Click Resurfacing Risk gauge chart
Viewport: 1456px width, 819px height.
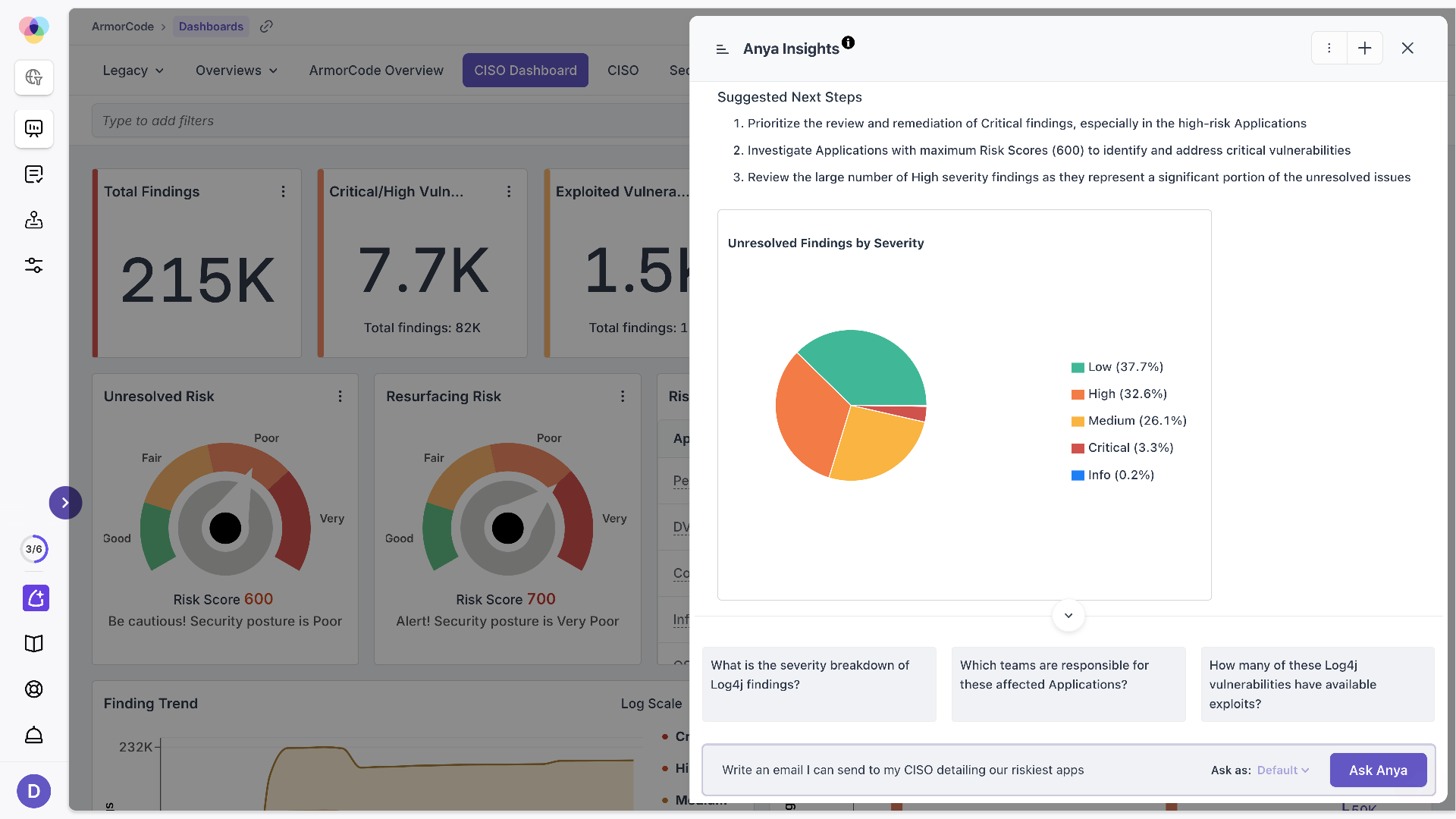pyautogui.click(x=507, y=507)
